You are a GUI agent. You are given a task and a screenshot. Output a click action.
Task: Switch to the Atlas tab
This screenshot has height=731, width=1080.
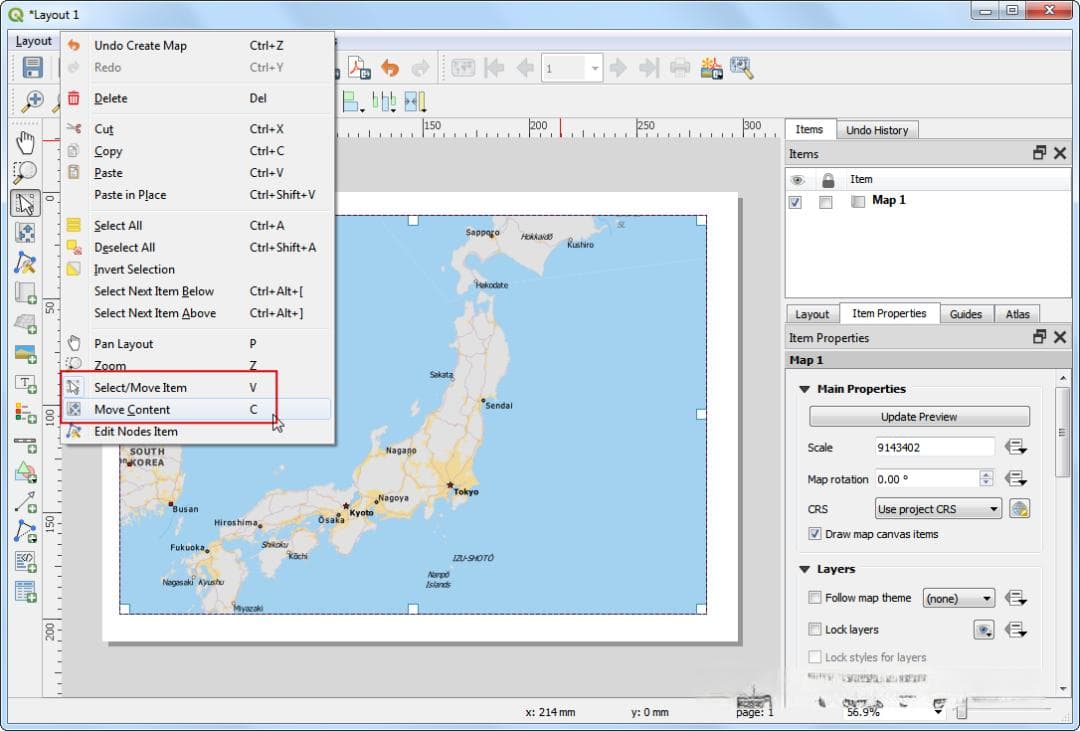tap(1017, 314)
